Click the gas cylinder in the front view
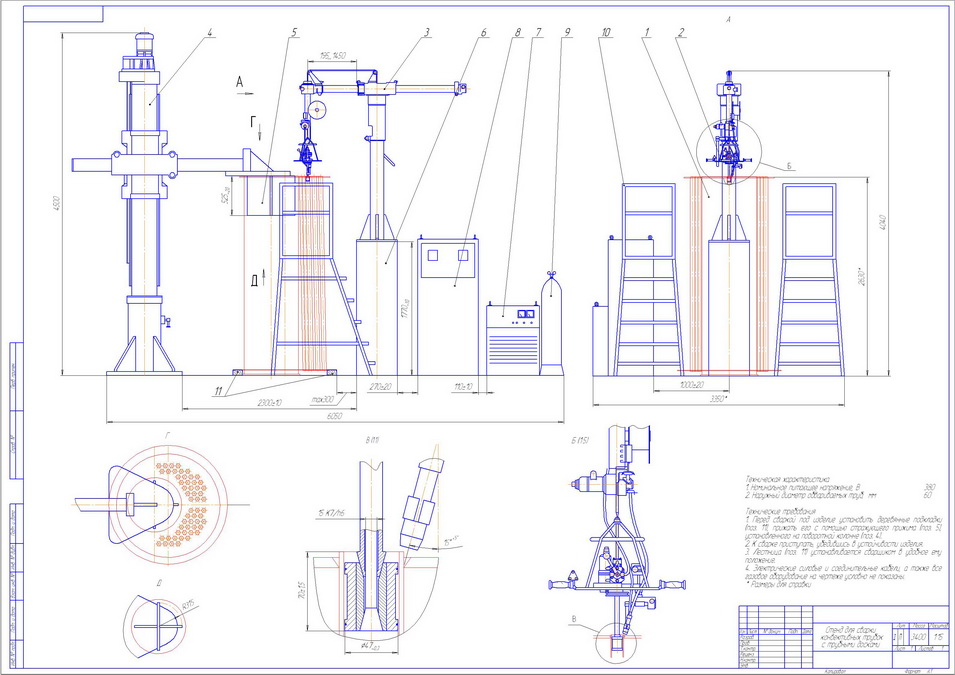The width and height of the screenshot is (955, 675). 552,323
